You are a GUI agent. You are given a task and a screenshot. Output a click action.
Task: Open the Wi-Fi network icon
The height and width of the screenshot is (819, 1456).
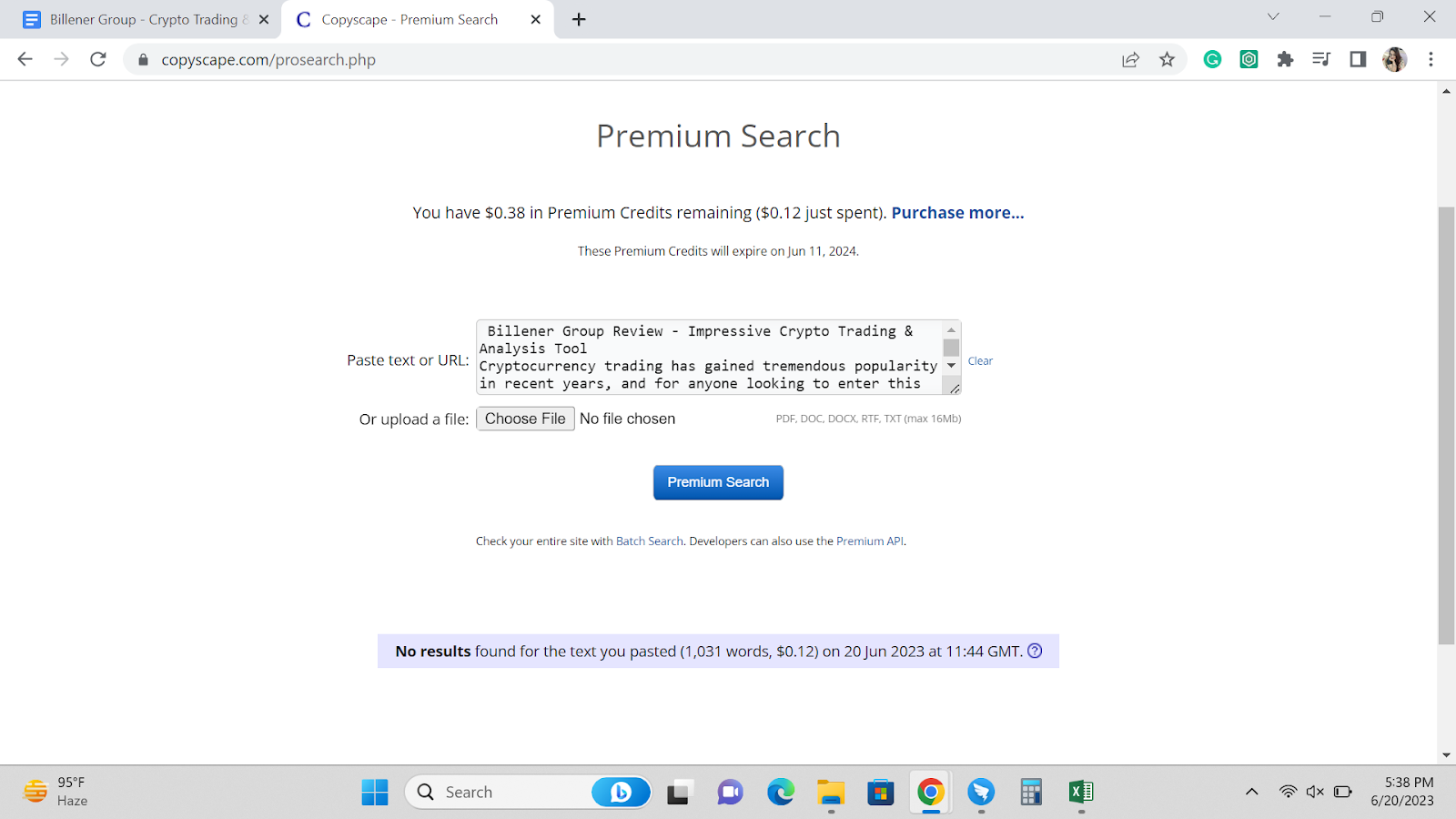click(1288, 792)
